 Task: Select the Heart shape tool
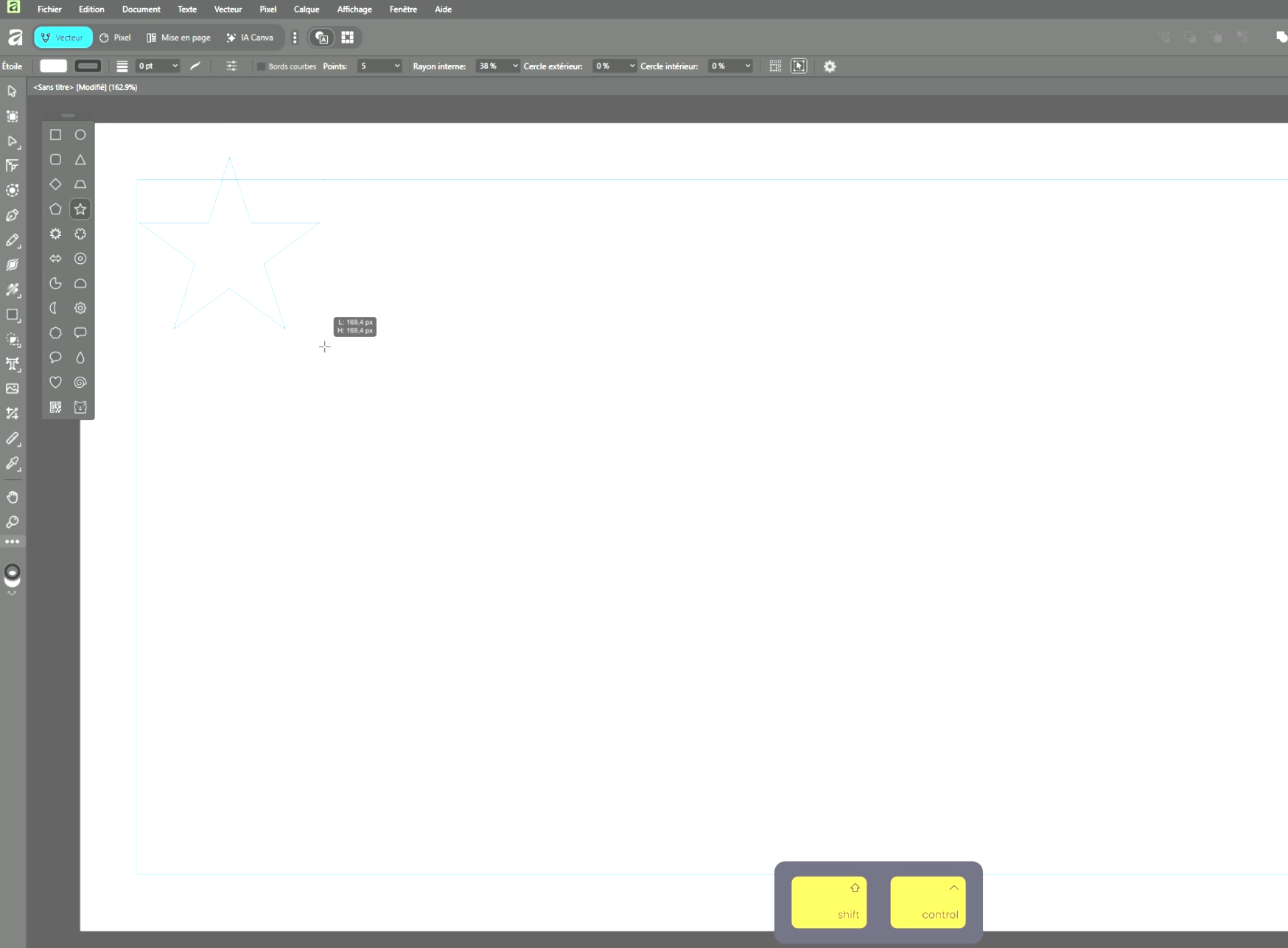point(55,382)
